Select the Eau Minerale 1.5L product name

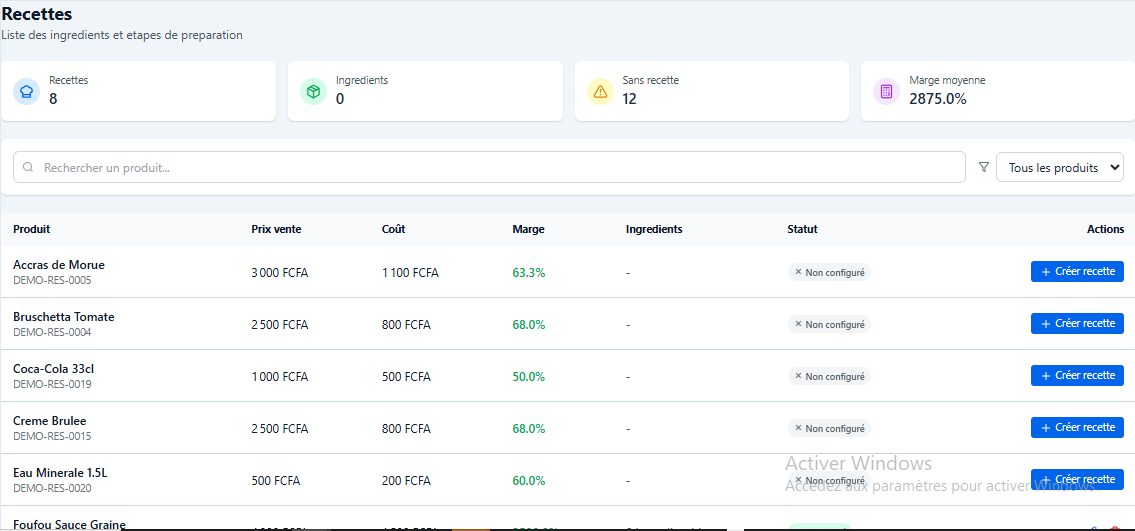[60, 473]
